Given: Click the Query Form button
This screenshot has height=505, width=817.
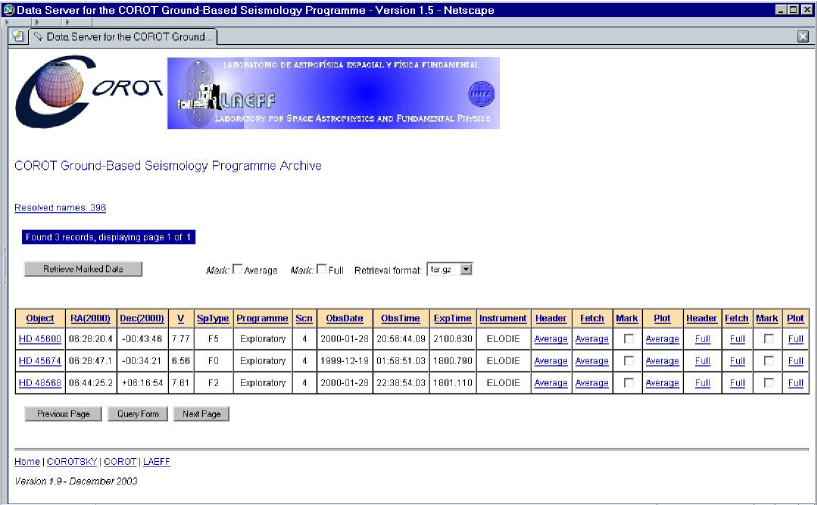Looking at the screenshot, I should [x=138, y=414].
